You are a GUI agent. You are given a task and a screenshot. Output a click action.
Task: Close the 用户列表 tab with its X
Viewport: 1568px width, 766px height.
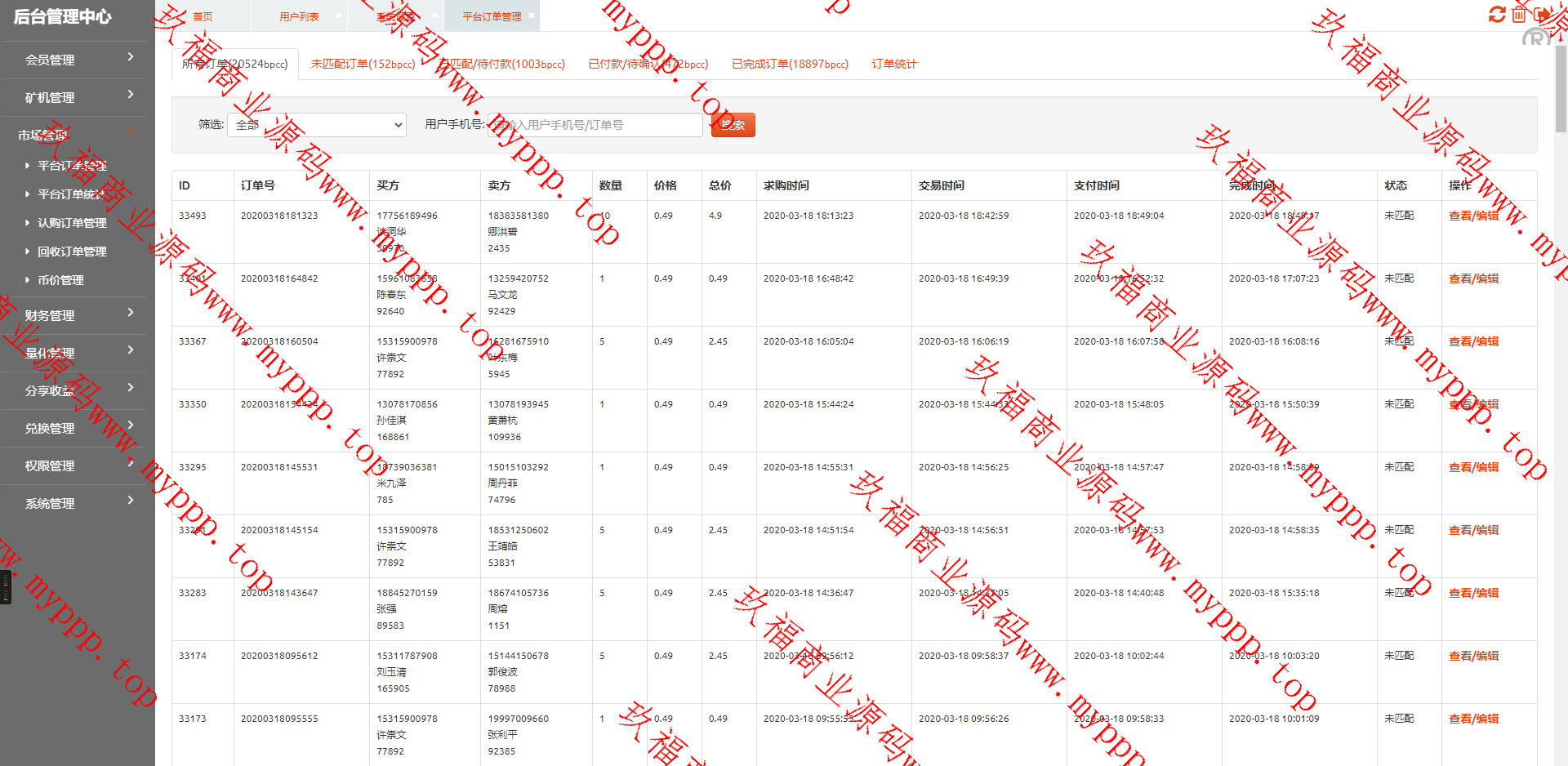pos(339,16)
